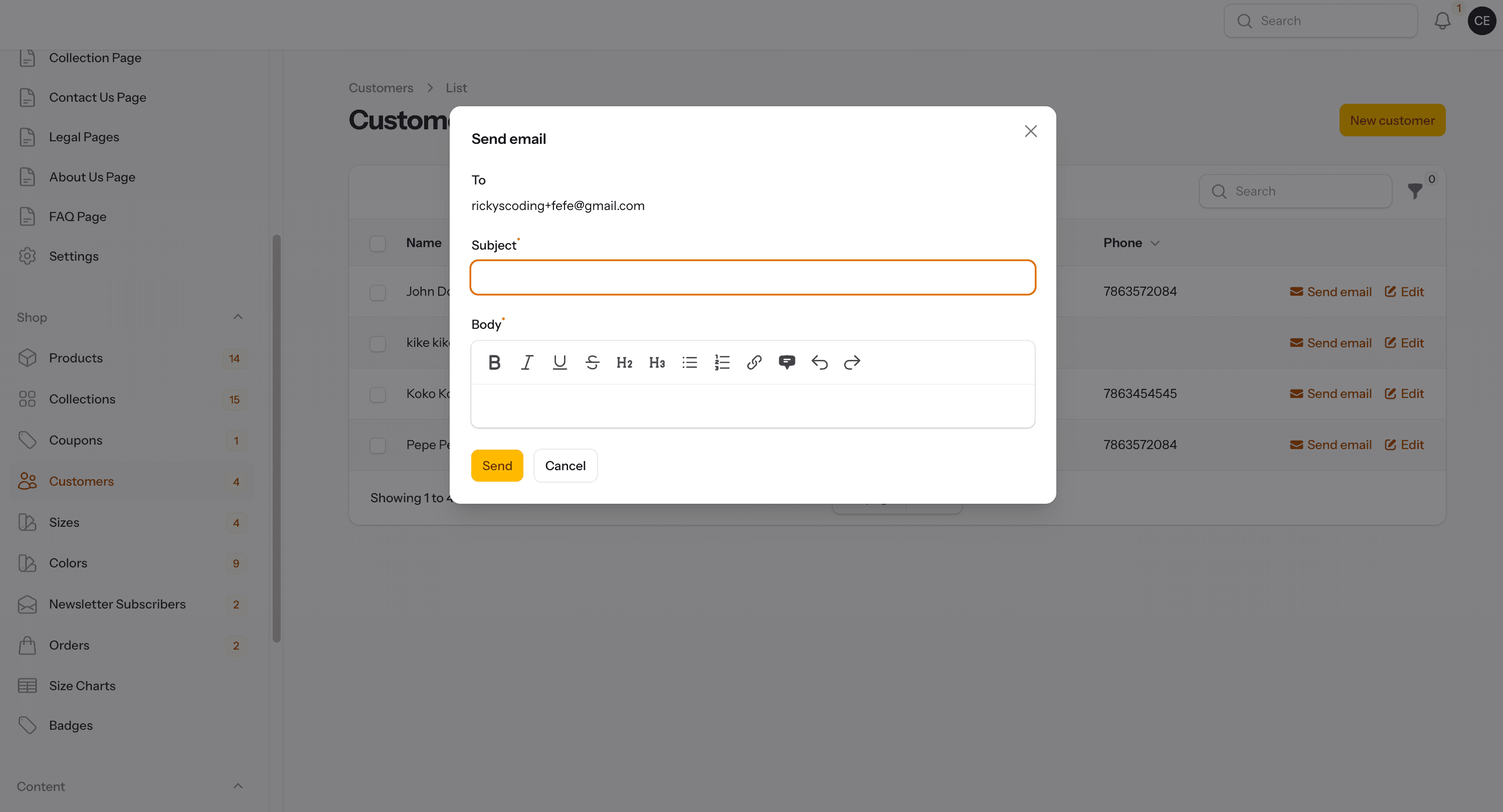This screenshot has height=812, width=1503.
Task: Apply H3 heading style
Action: tap(657, 362)
